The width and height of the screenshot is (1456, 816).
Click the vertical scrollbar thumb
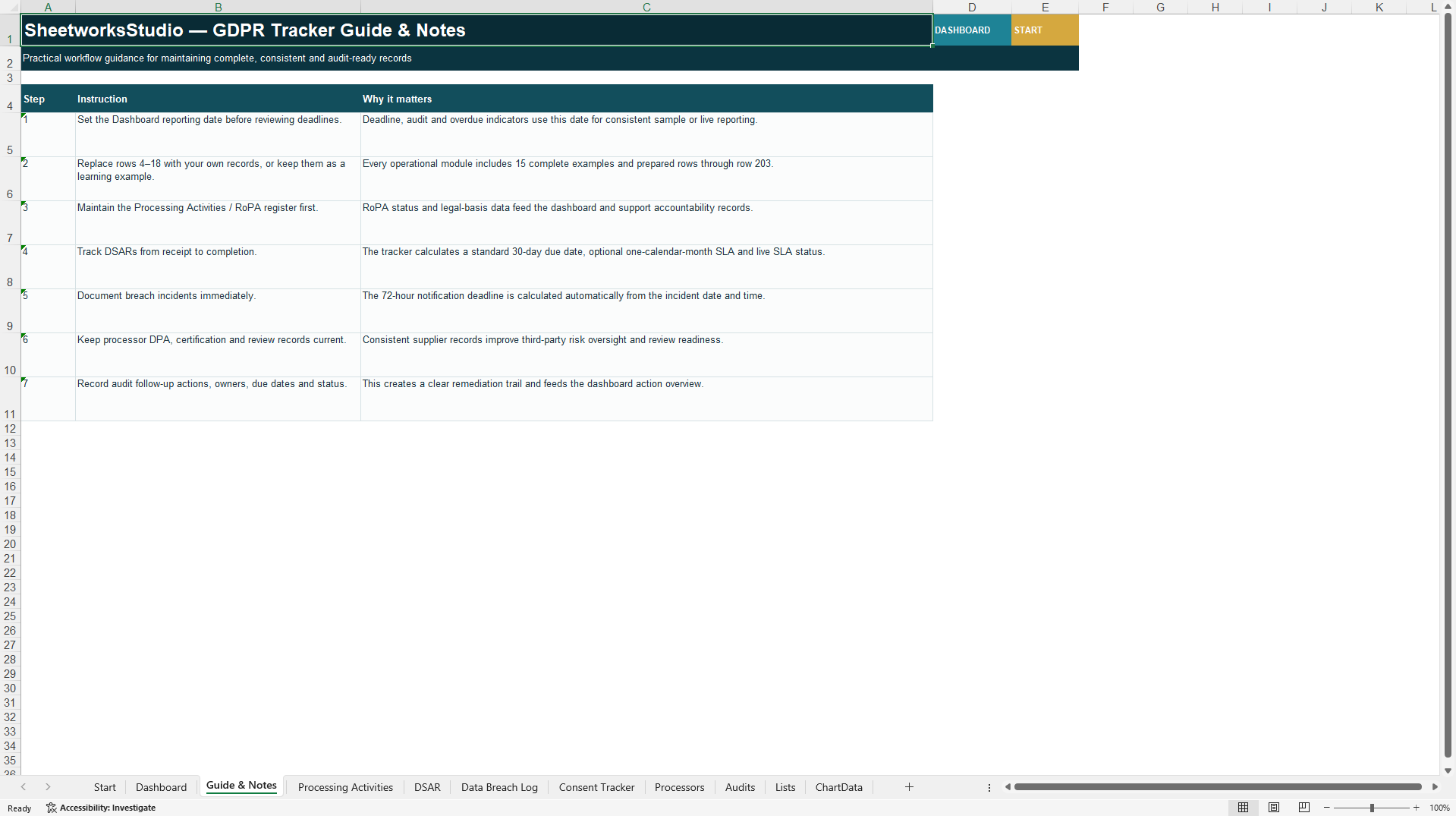coord(1448,386)
